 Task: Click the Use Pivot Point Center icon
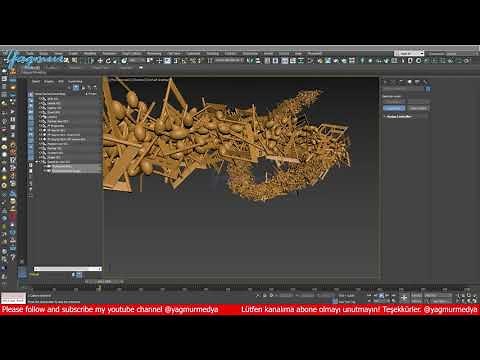(149, 61)
